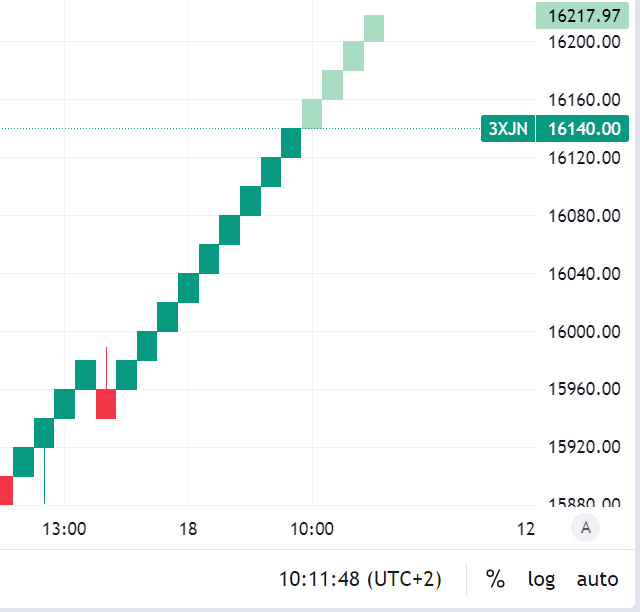640x612 pixels.
Task: Select the red brick with the upper wick
Action: [x=106, y=404]
